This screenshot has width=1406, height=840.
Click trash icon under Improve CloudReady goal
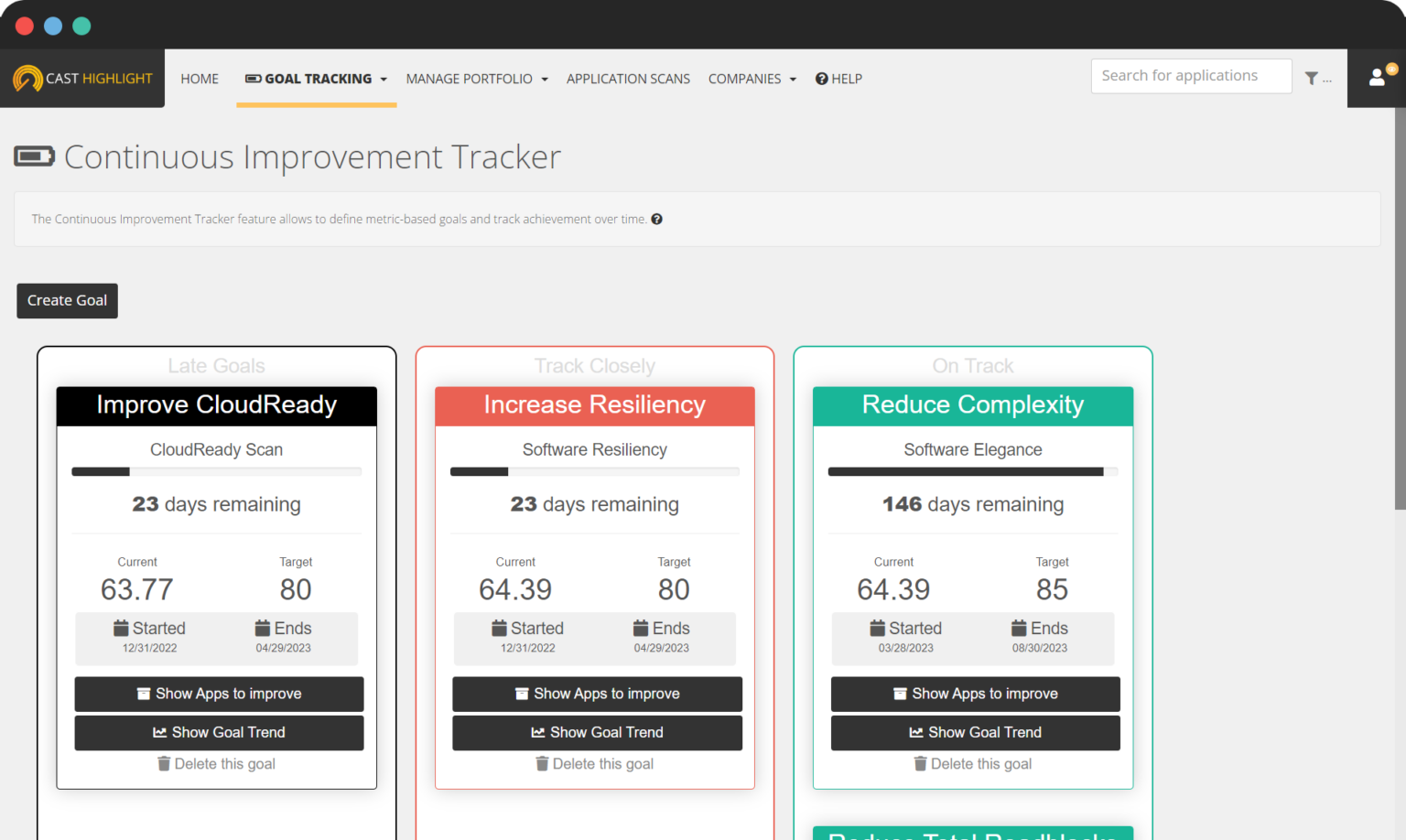tap(164, 763)
